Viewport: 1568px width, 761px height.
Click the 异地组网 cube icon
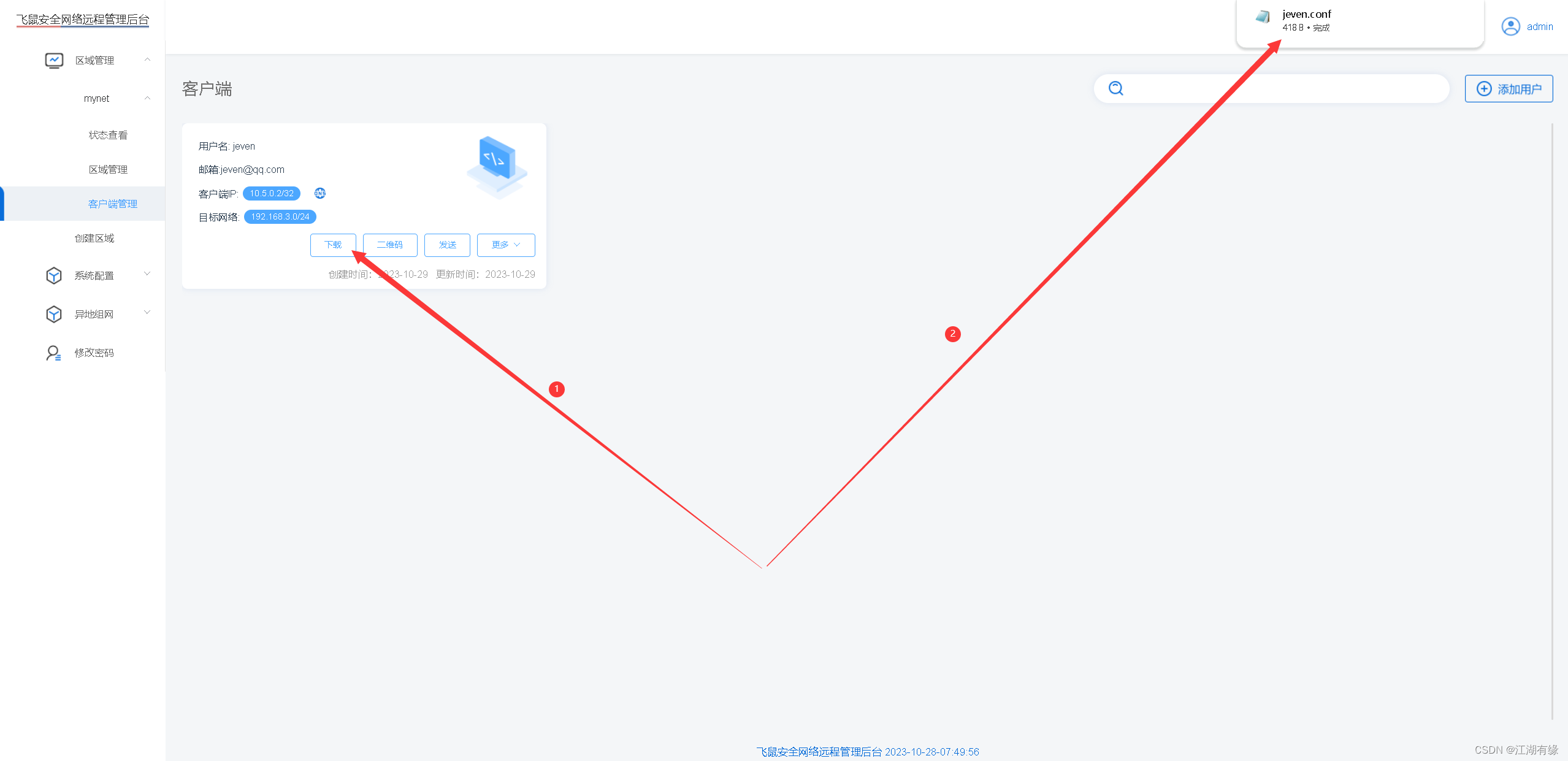coord(54,314)
